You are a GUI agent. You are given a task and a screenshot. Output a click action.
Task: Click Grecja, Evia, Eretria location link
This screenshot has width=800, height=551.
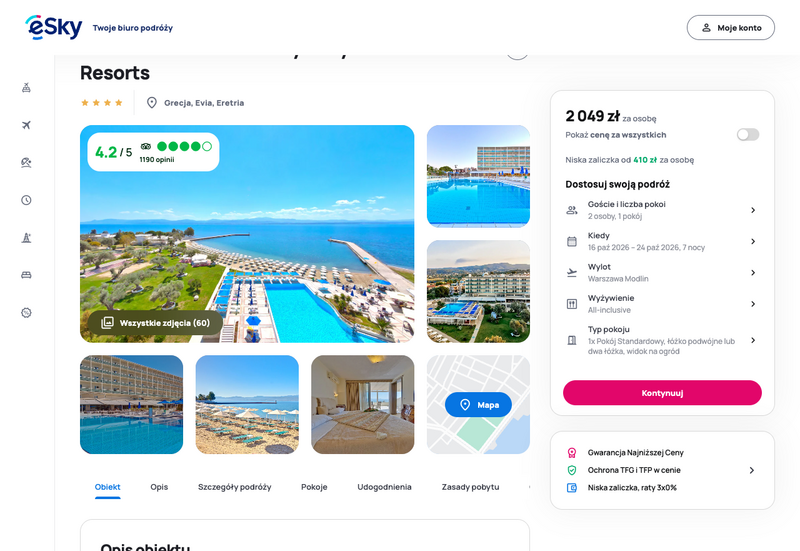point(204,103)
